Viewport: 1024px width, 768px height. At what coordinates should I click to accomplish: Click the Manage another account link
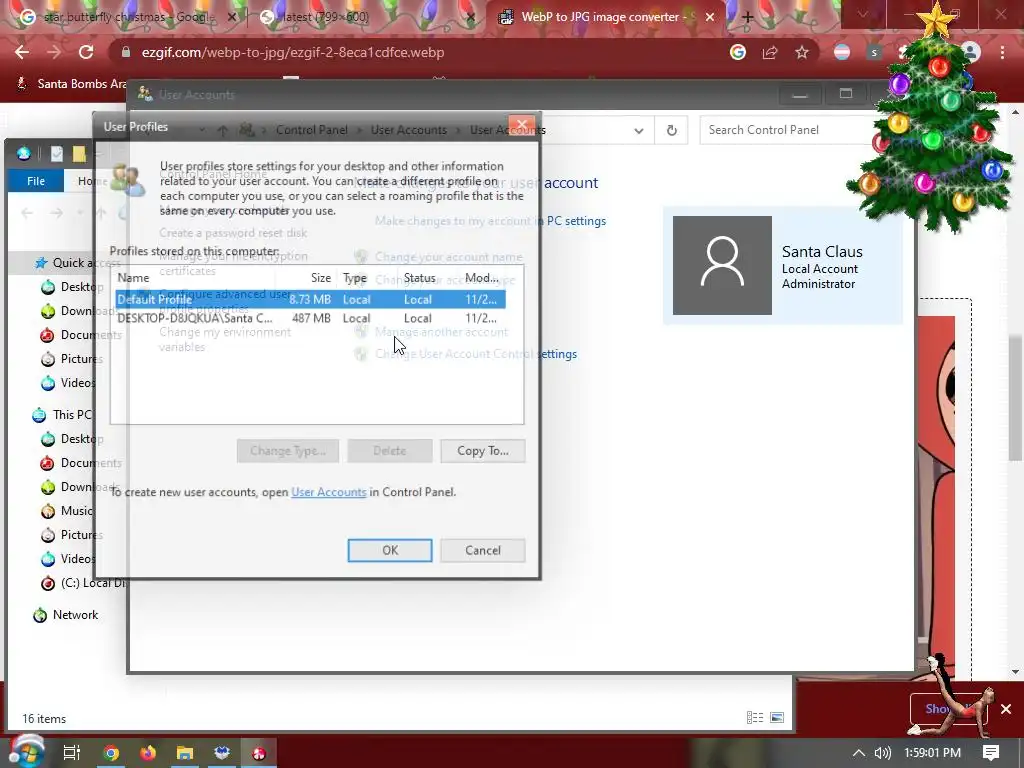(441, 332)
